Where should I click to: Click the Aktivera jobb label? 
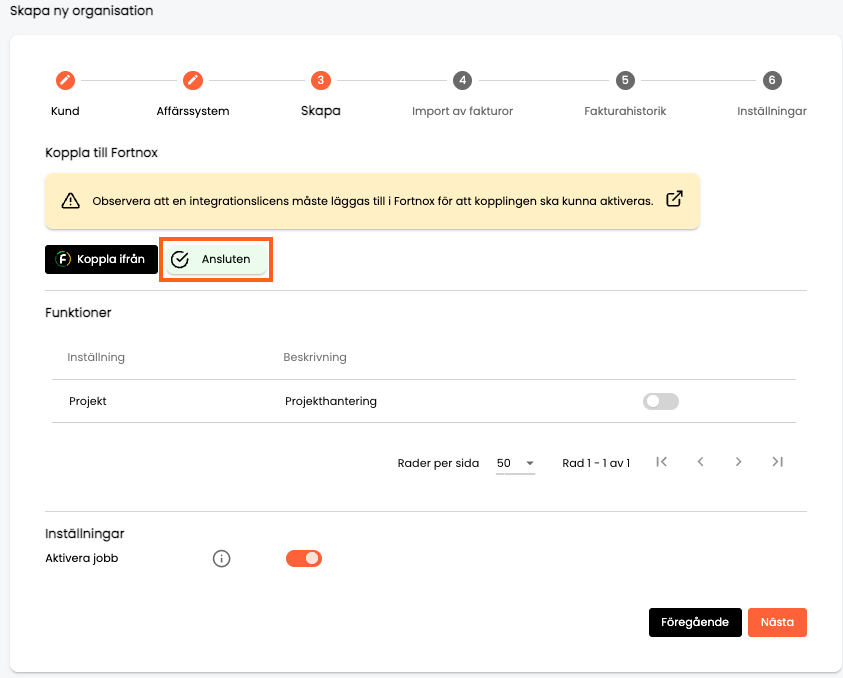(82, 559)
